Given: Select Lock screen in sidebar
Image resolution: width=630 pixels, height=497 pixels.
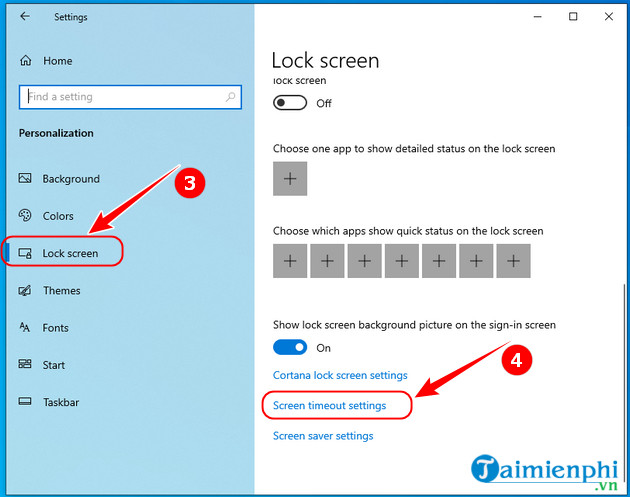Looking at the screenshot, I should 69,253.
